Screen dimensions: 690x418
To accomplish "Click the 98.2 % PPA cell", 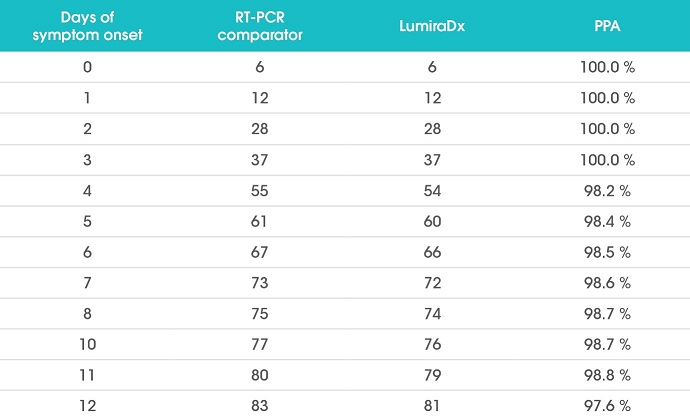I will (607, 191).
